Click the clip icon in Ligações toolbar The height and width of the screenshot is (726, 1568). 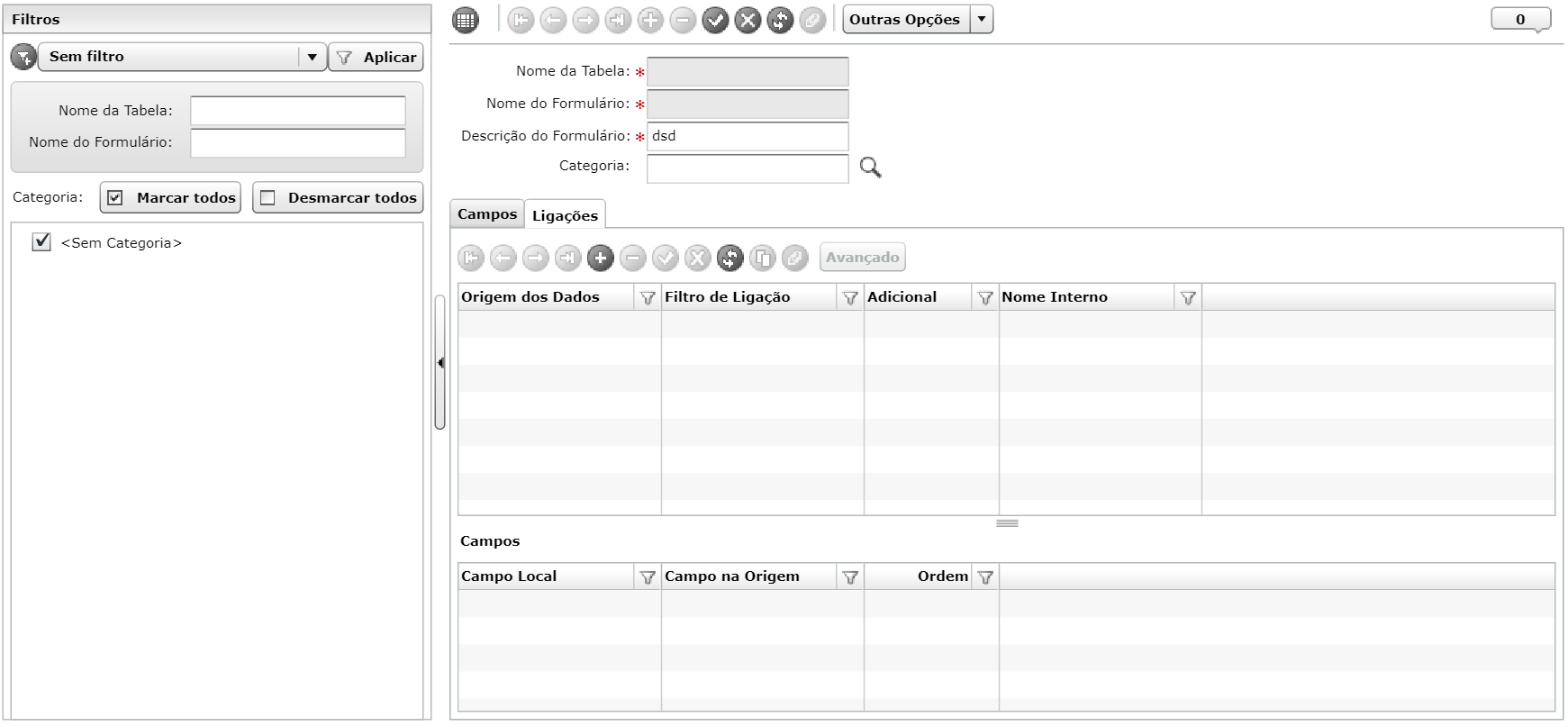click(795, 259)
